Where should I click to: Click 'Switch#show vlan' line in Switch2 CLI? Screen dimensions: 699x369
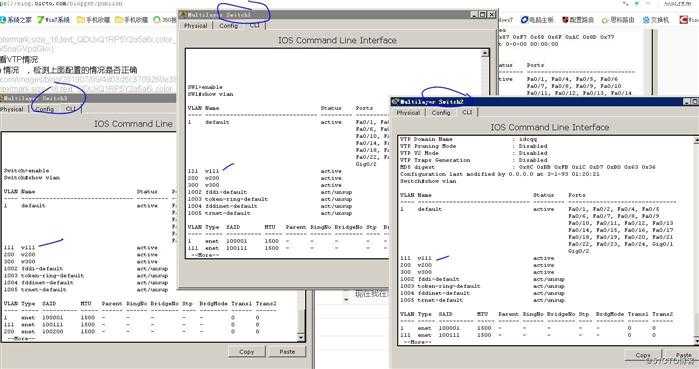tap(428, 181)
